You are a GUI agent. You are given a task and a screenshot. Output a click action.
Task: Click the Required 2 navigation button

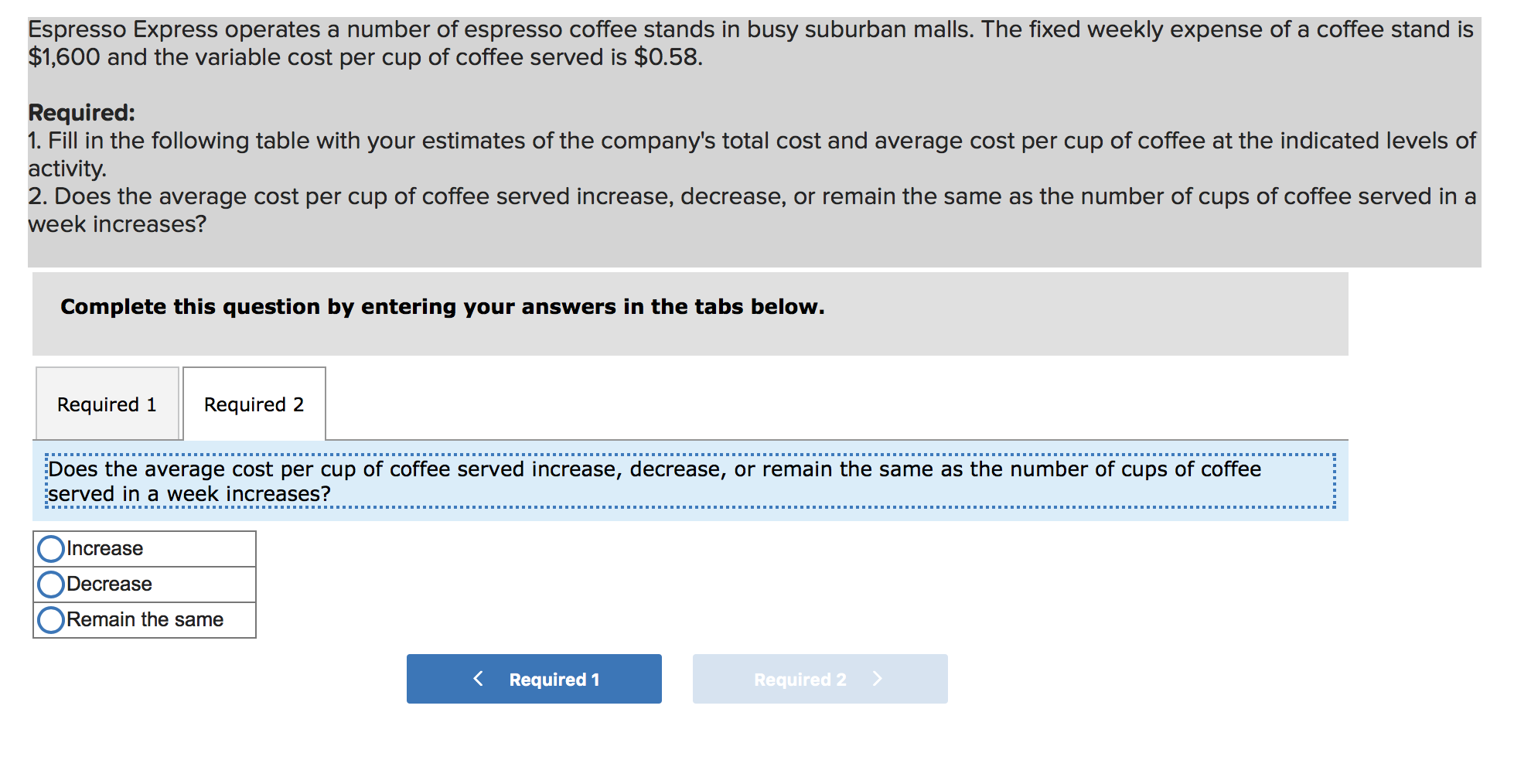(x=820, y=679)
